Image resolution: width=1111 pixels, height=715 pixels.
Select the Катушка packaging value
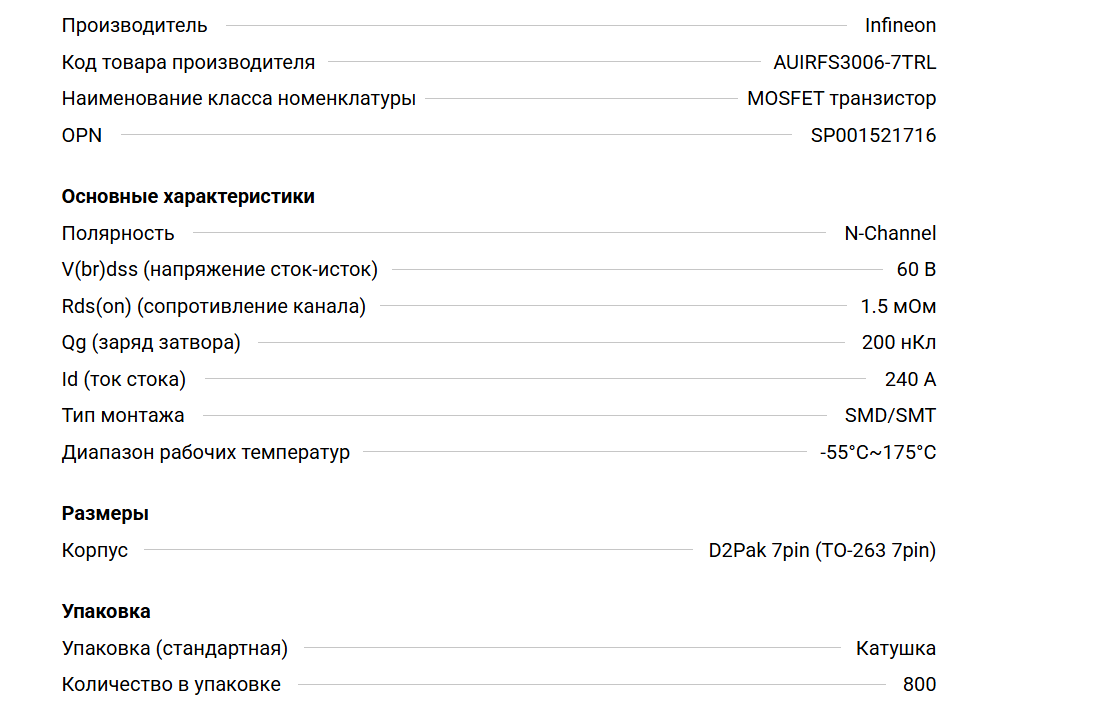[895, 649]
